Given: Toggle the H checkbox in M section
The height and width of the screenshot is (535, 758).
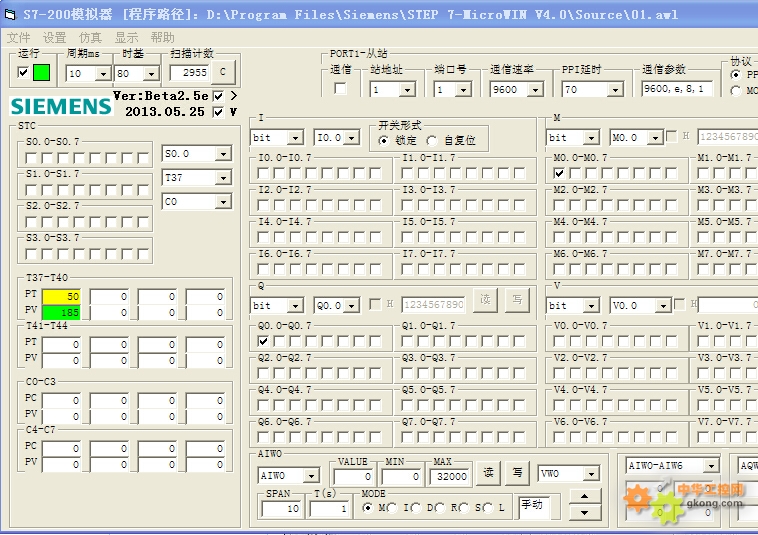Looking at the screenshot, I should coord(671,136).
